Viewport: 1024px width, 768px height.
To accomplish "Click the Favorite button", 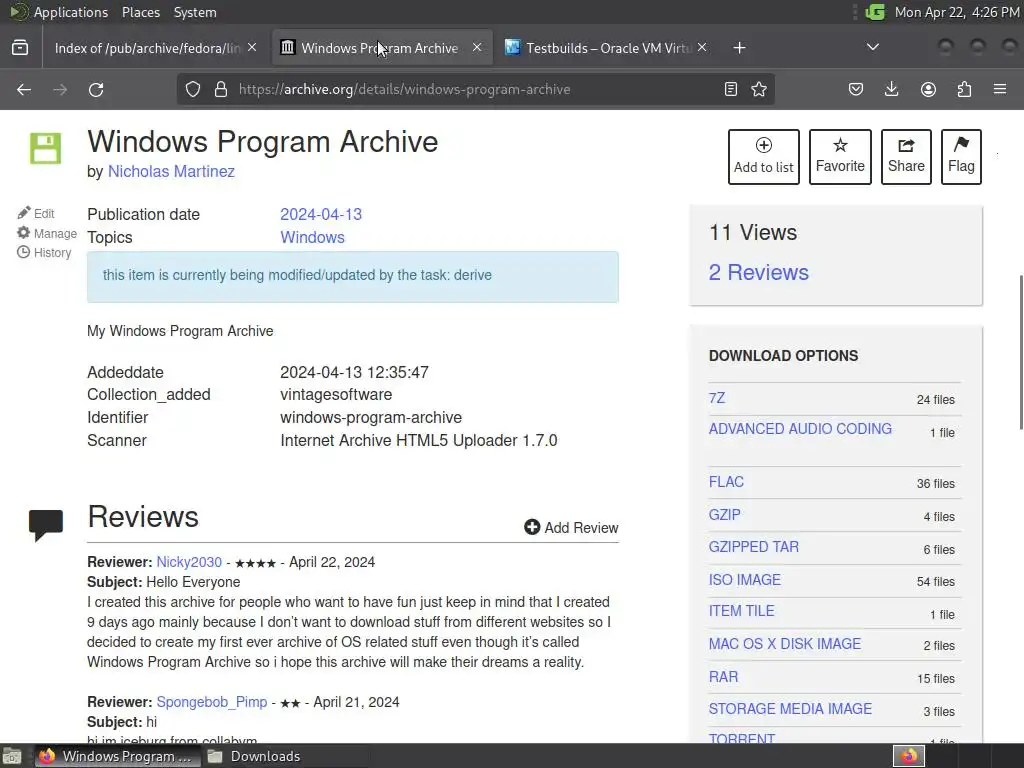I will click(x=840, y=157).
